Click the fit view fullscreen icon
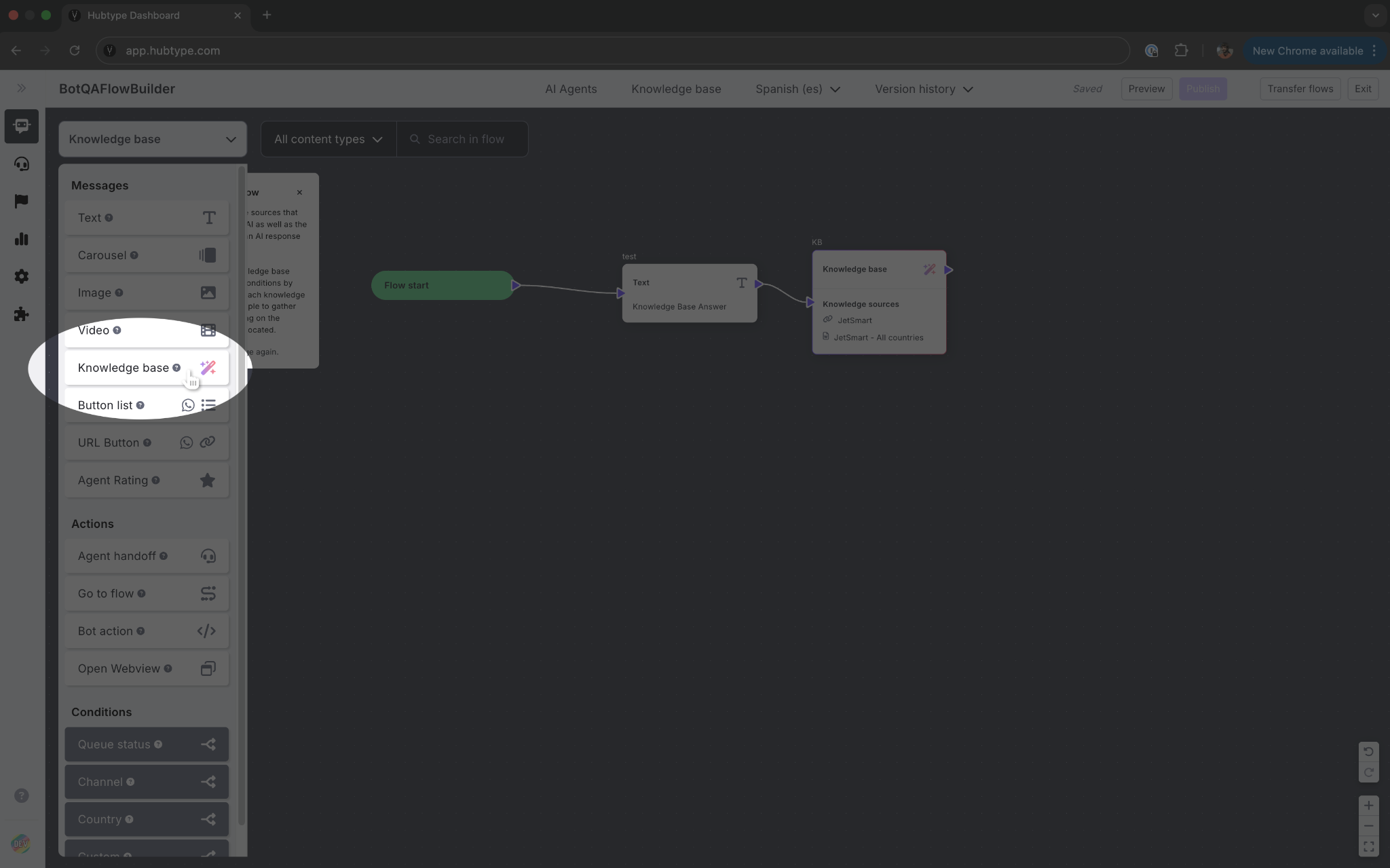Screen dimensions: 1390x868 pyautogui.click(x=1368, y=846)
